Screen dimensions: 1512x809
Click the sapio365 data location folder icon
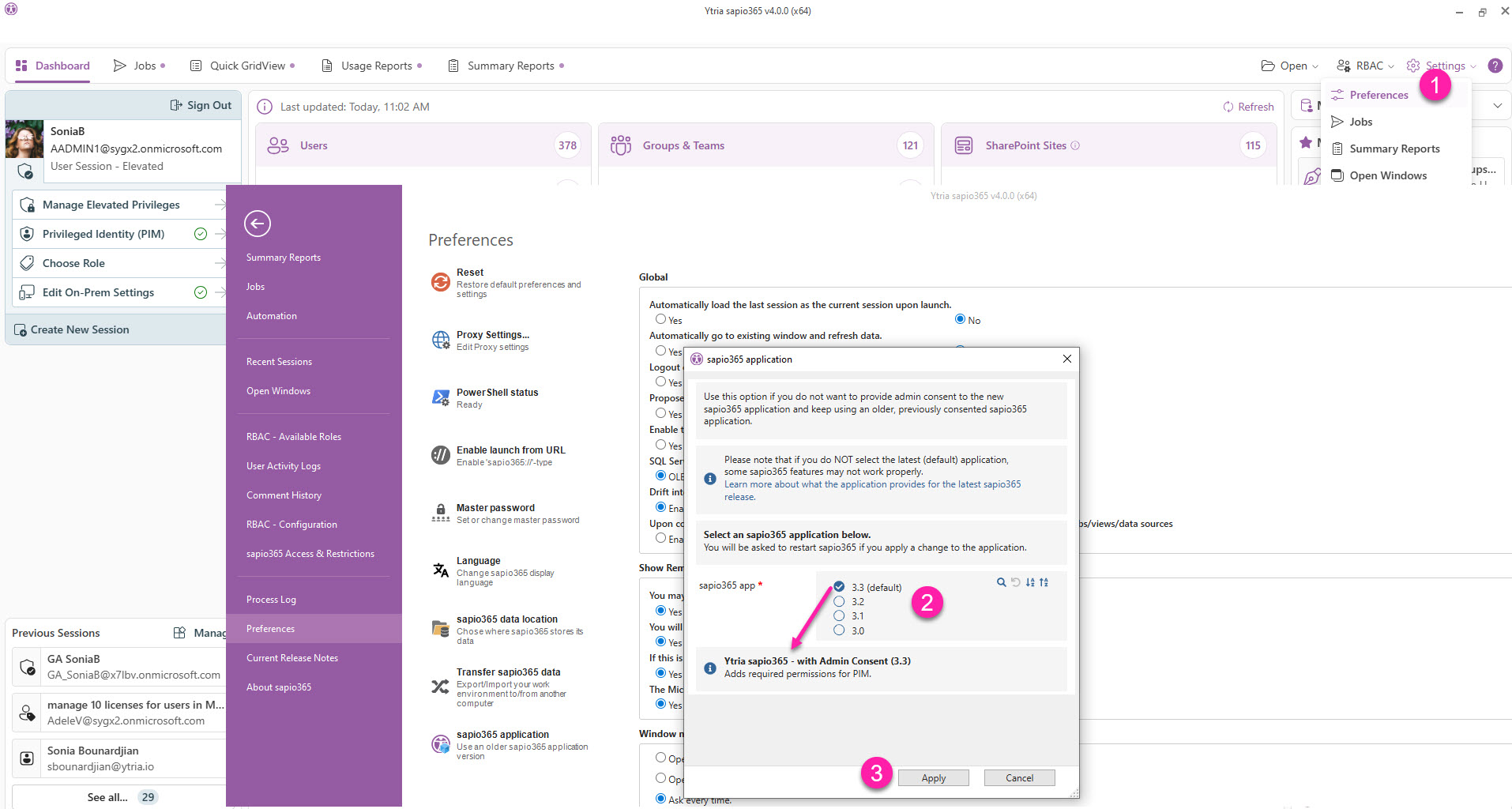440,629
